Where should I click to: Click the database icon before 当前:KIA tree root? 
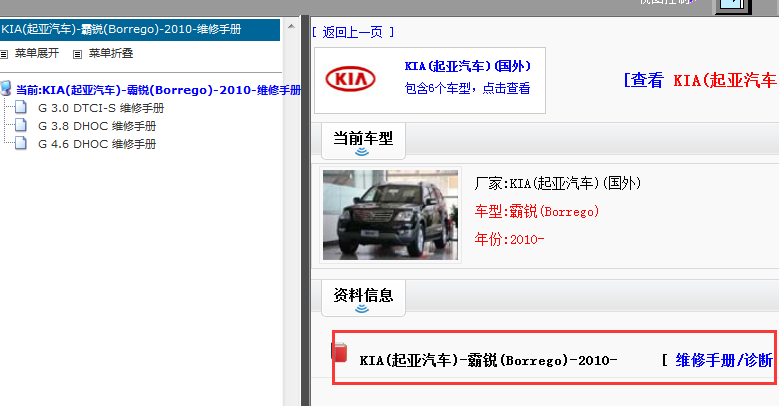(x=5, y=88)
